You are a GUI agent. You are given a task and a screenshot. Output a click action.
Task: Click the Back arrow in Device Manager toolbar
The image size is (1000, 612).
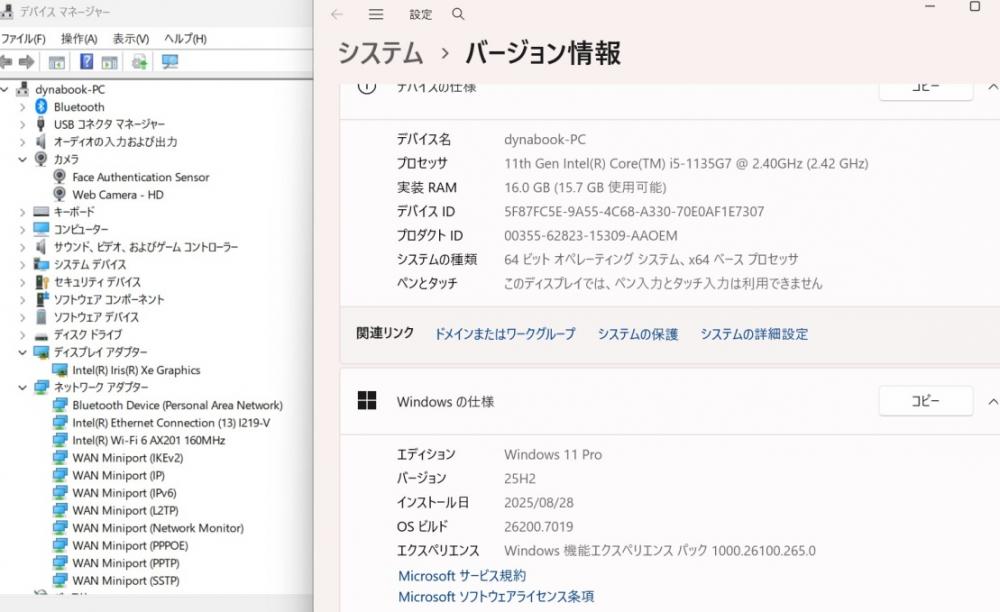click(5, 62)
